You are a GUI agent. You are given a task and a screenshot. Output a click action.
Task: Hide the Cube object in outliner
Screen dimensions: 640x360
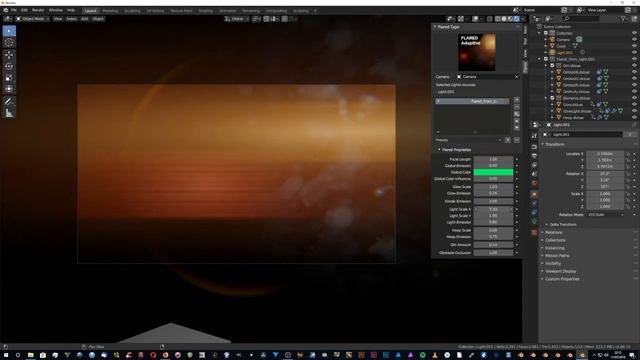point(634,46)
